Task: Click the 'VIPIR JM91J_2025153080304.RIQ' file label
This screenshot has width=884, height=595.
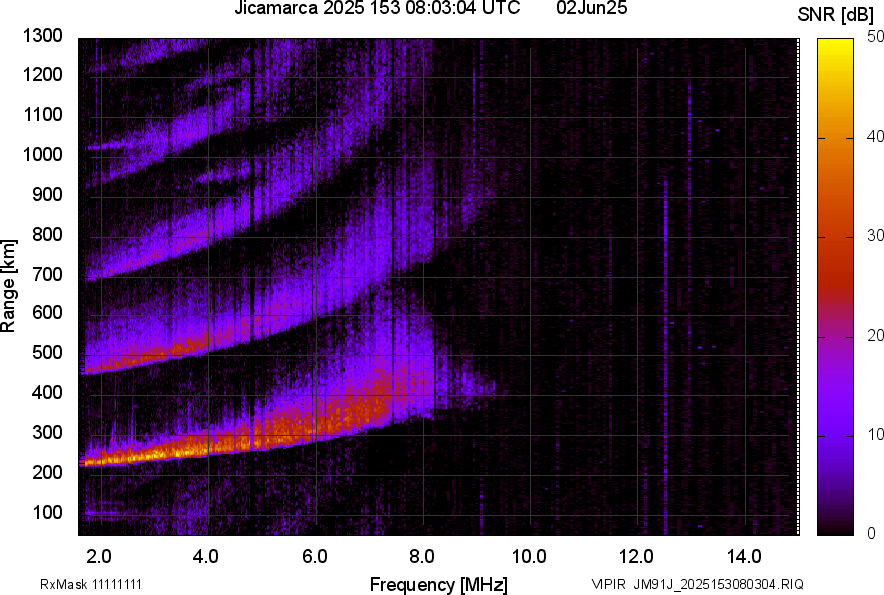Action: click(697, 584)
